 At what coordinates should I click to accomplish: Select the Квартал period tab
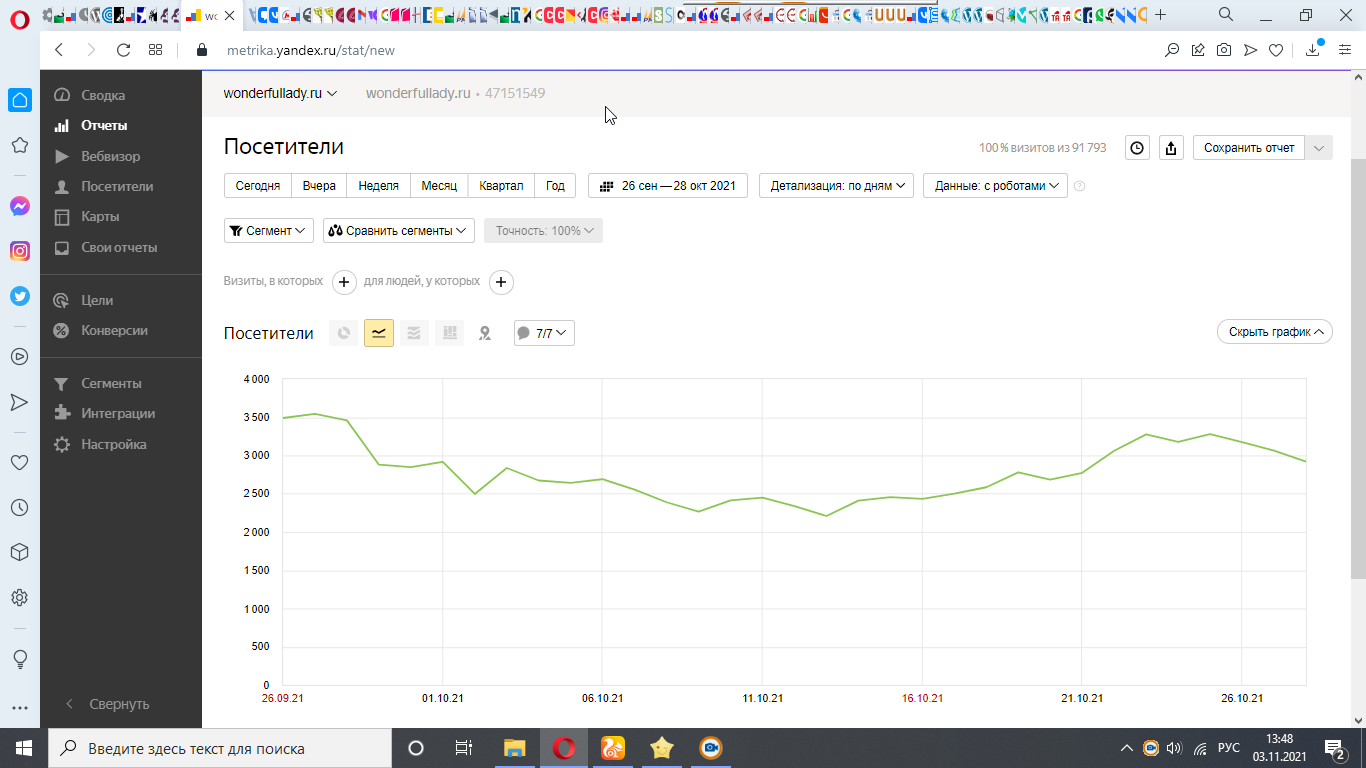[501, 186]
